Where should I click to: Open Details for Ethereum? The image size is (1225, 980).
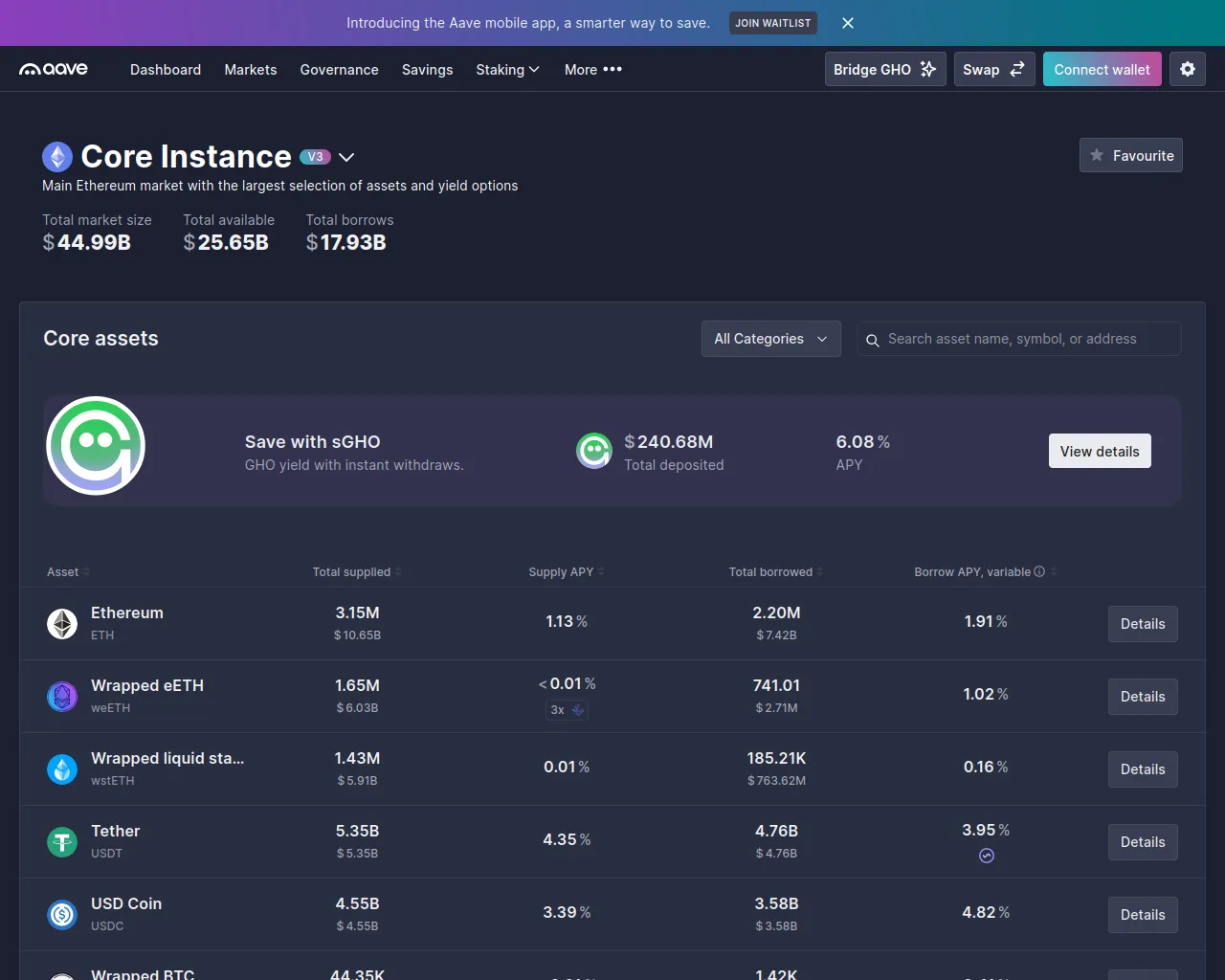point(1143,624)
